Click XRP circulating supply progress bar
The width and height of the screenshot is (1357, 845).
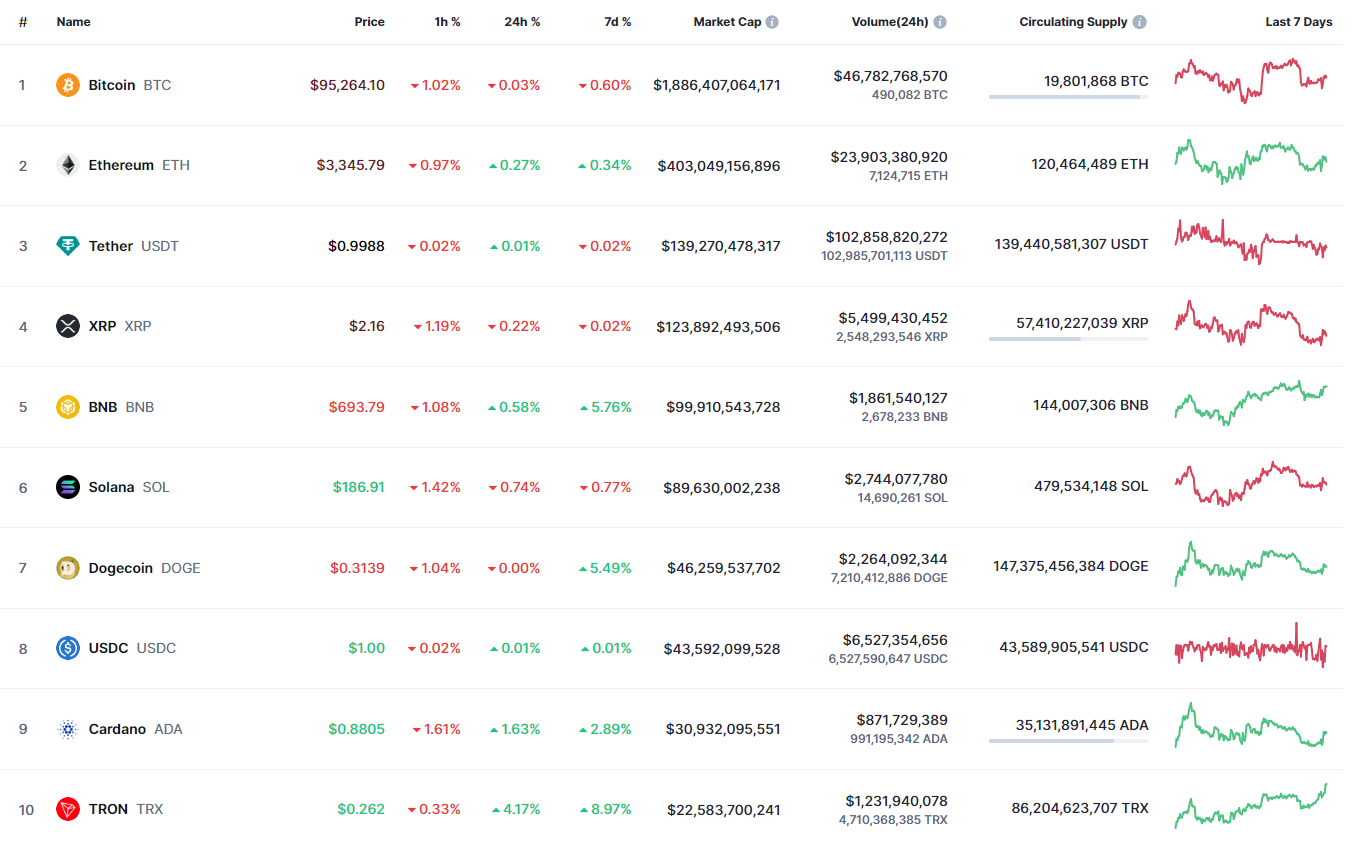pyautogui.click(x=1068, y=339)
